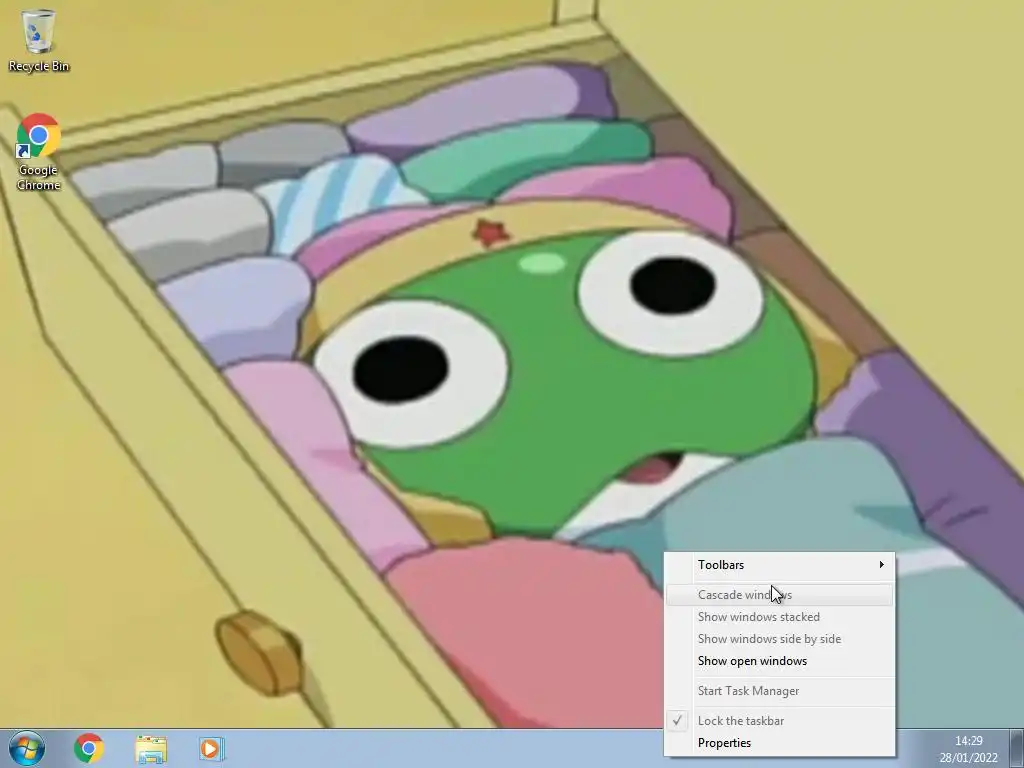Open the Windows Start orb
The width and height of the screenshot is (1024, 768).
[27, 748]
